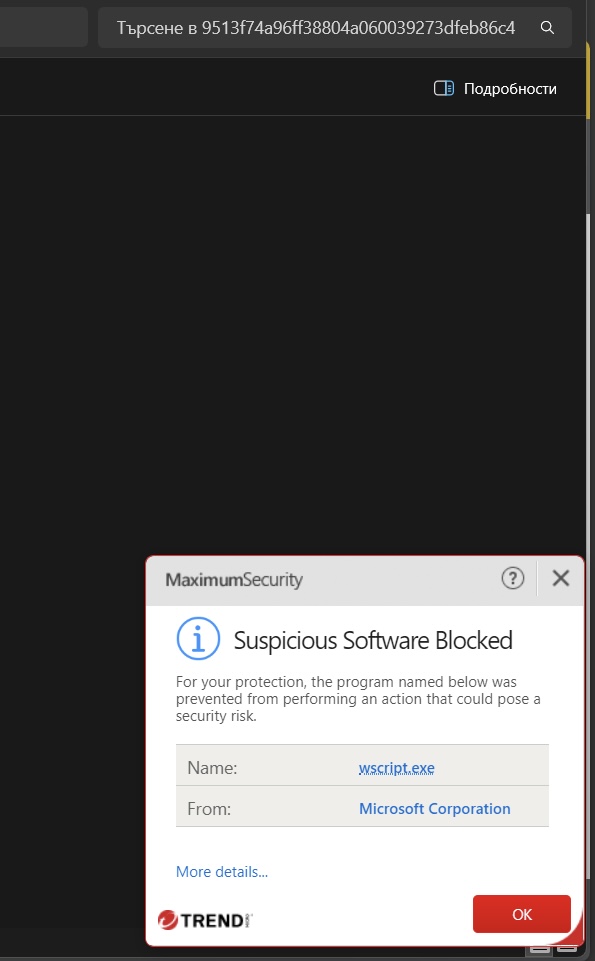This screenshot has width=595, height=961.
Task: Click the Suspicious Software Blocked heading
Action: (373, 640)
